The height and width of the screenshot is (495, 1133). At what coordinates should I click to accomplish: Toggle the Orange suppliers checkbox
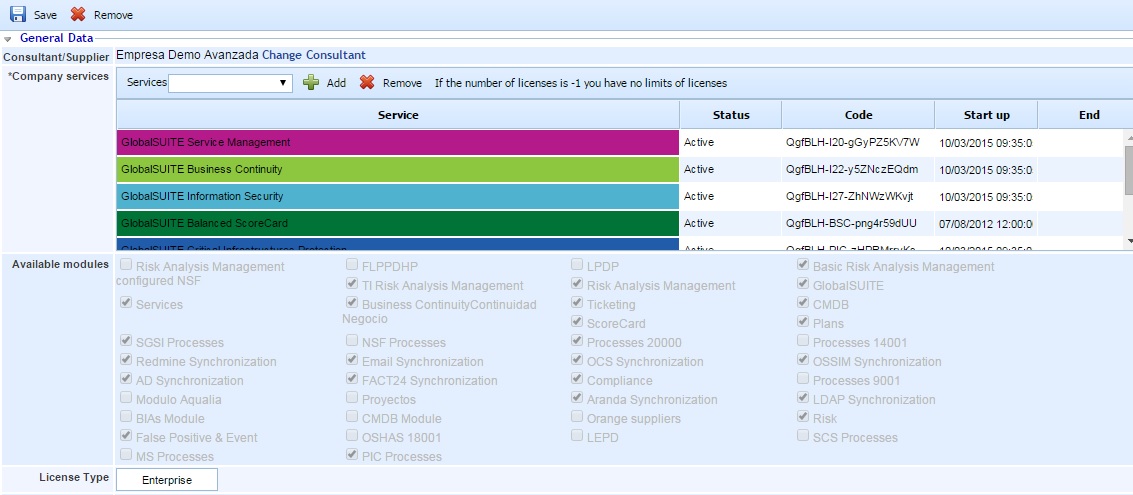(577, 418)
